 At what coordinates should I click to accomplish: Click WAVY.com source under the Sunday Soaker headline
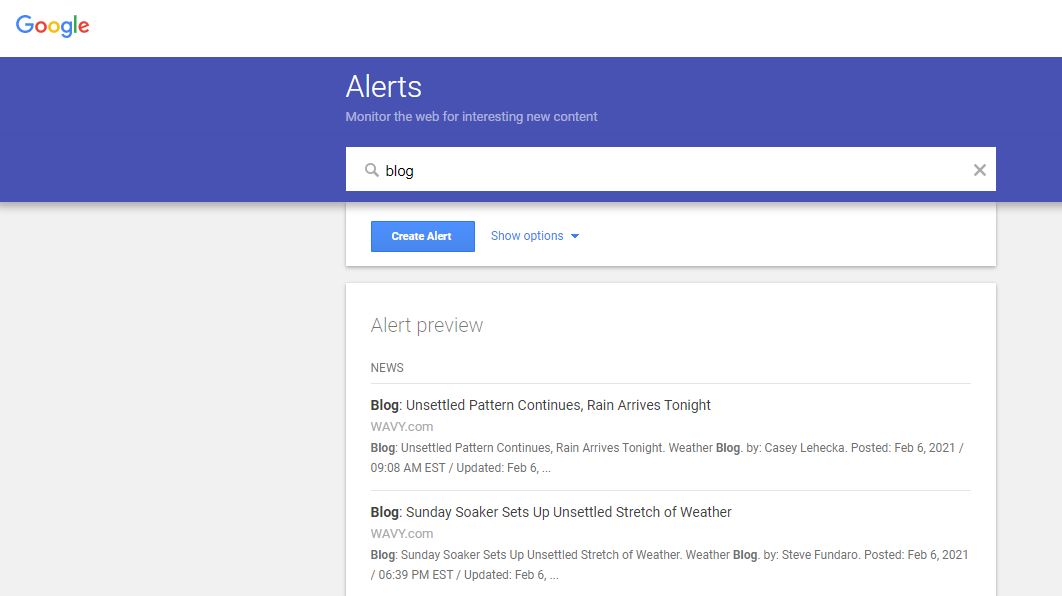point(402,534)
